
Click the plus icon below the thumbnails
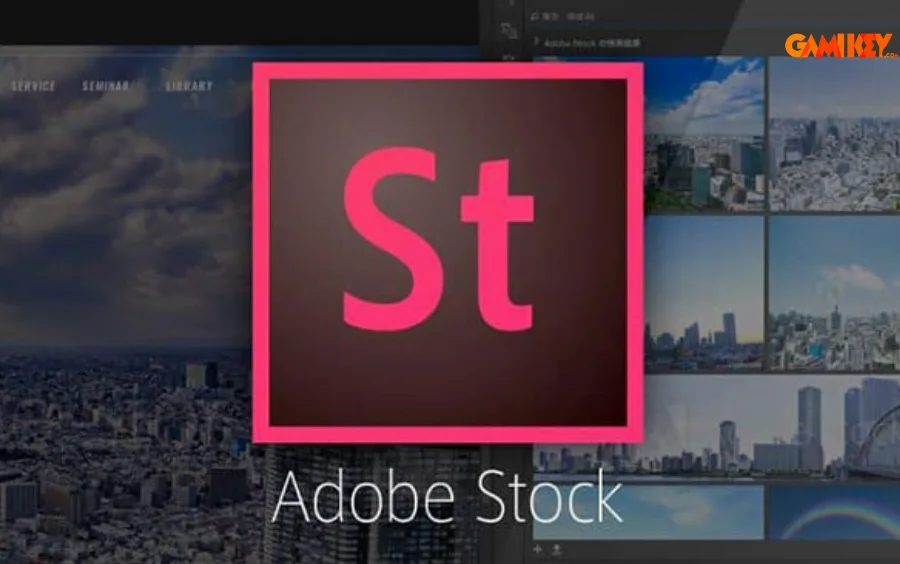(x=539, y=549)
